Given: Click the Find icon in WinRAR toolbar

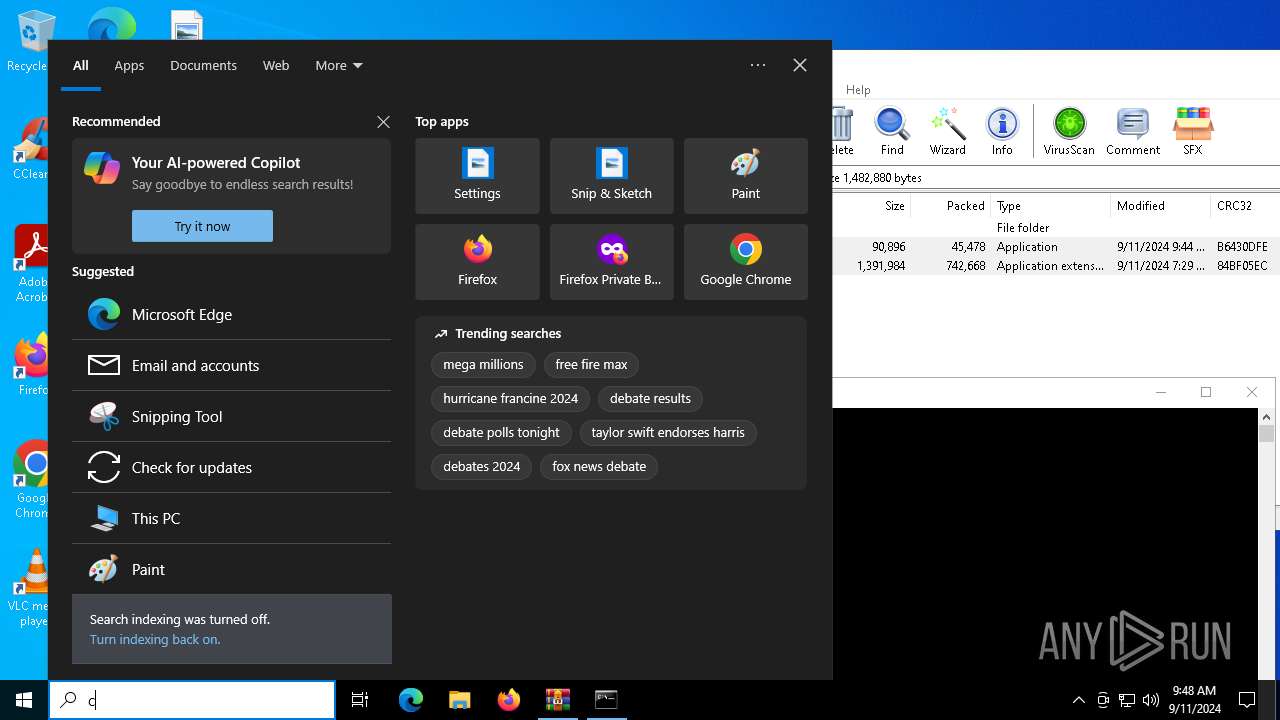Looking at the screenshot, I should (892, 132).
